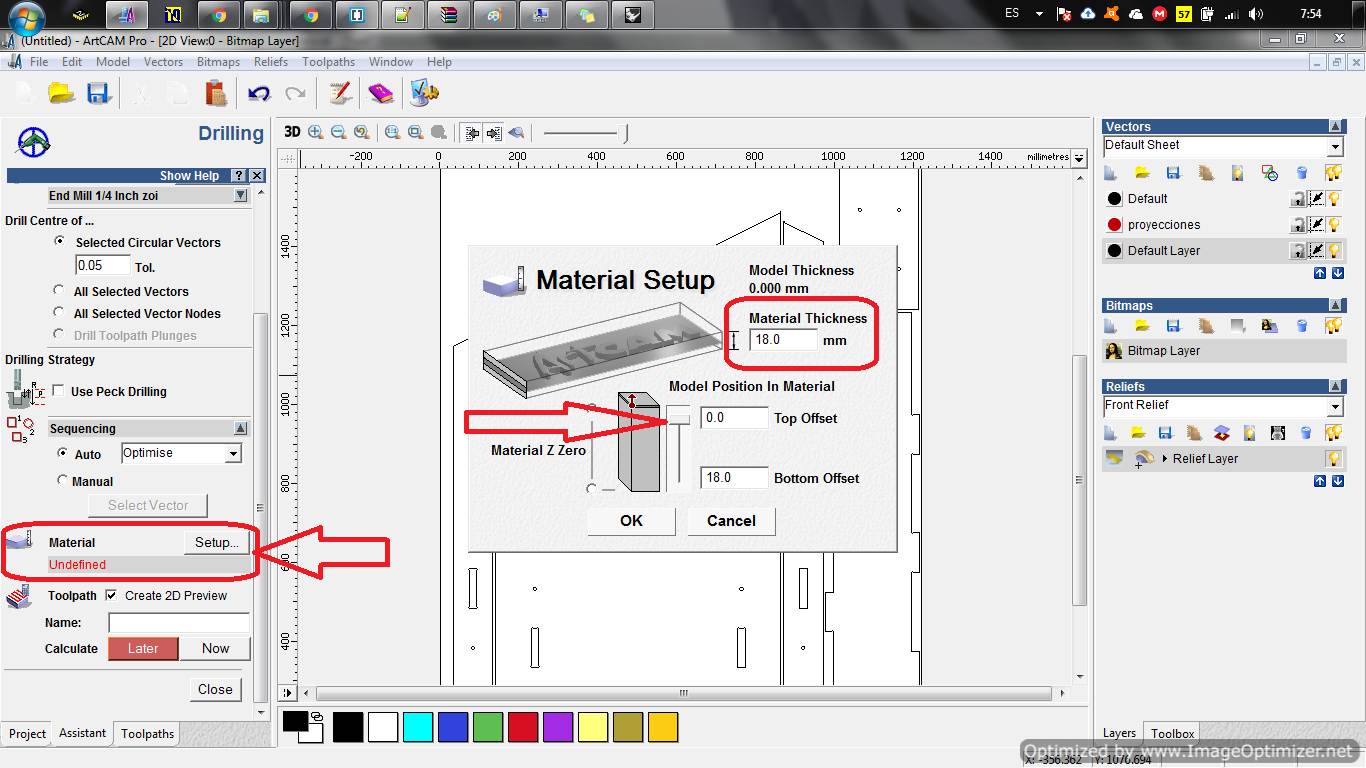Viewport: 1366px width, 768px height.
Task: Collapse the Sequencing section arrow
Action: [240, 428]
